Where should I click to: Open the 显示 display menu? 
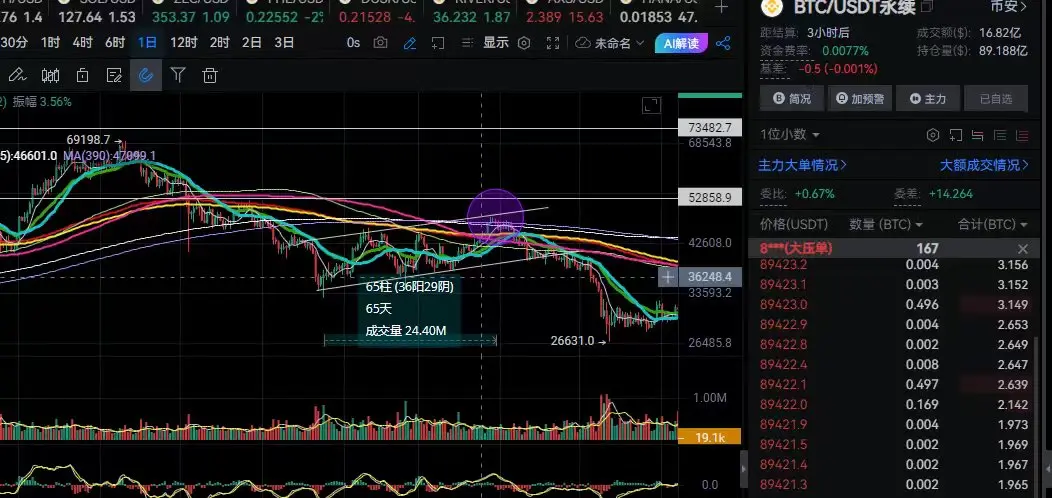(x=496, y=43)
